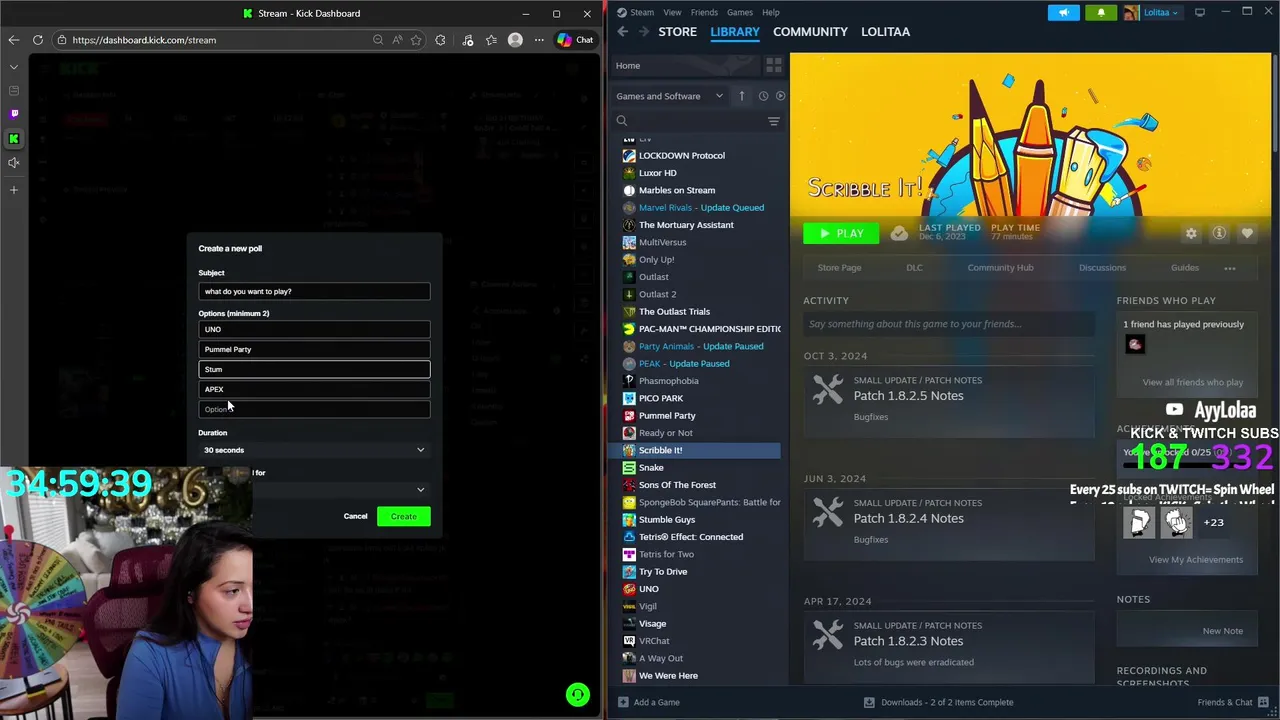Expand the Games and Software filter dropdown

[x=669, y=96]
